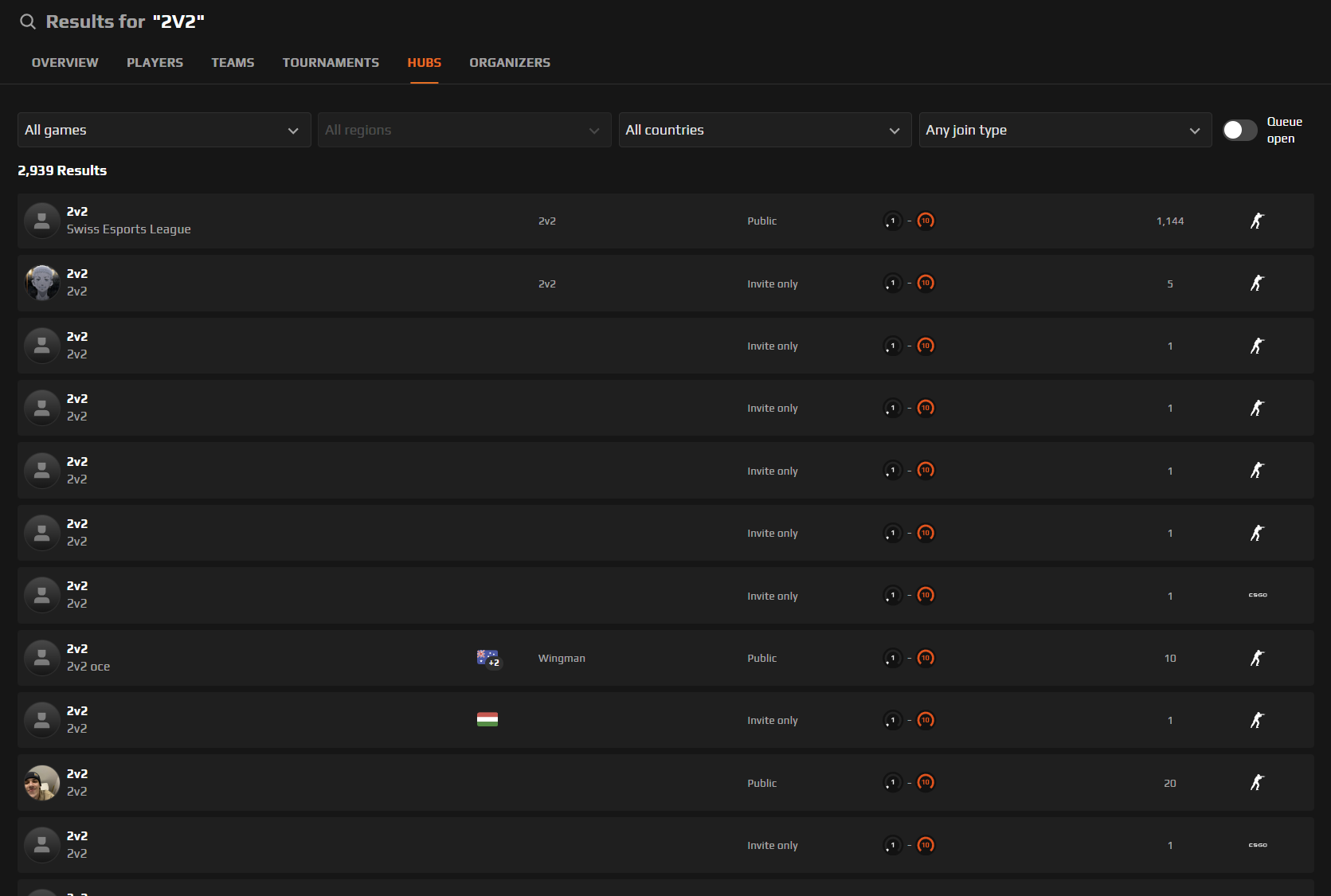Expand the All regions dropdown
Screen dimensions: 1331x896
464,130
